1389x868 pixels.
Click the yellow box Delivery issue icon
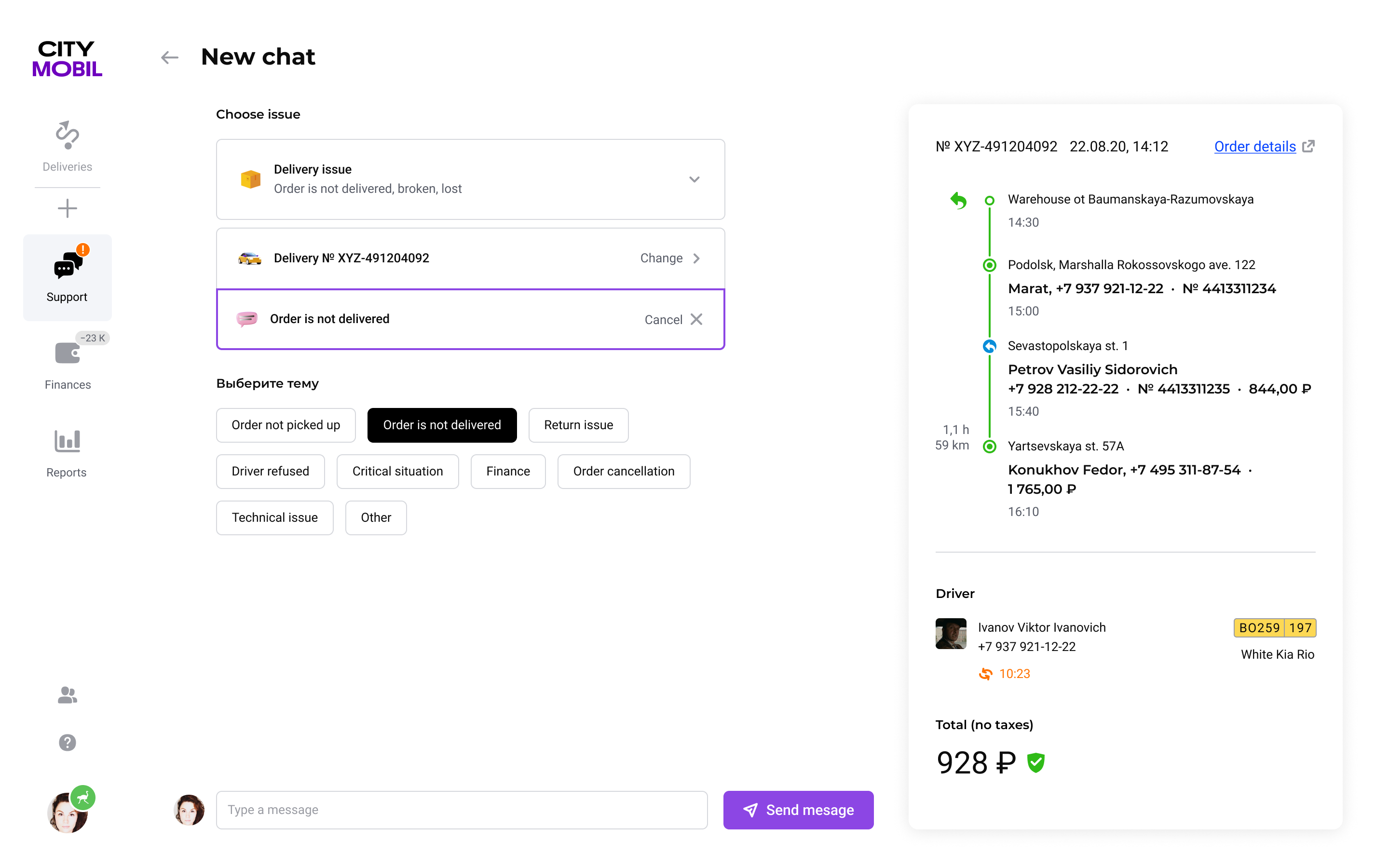coord(250,179)
